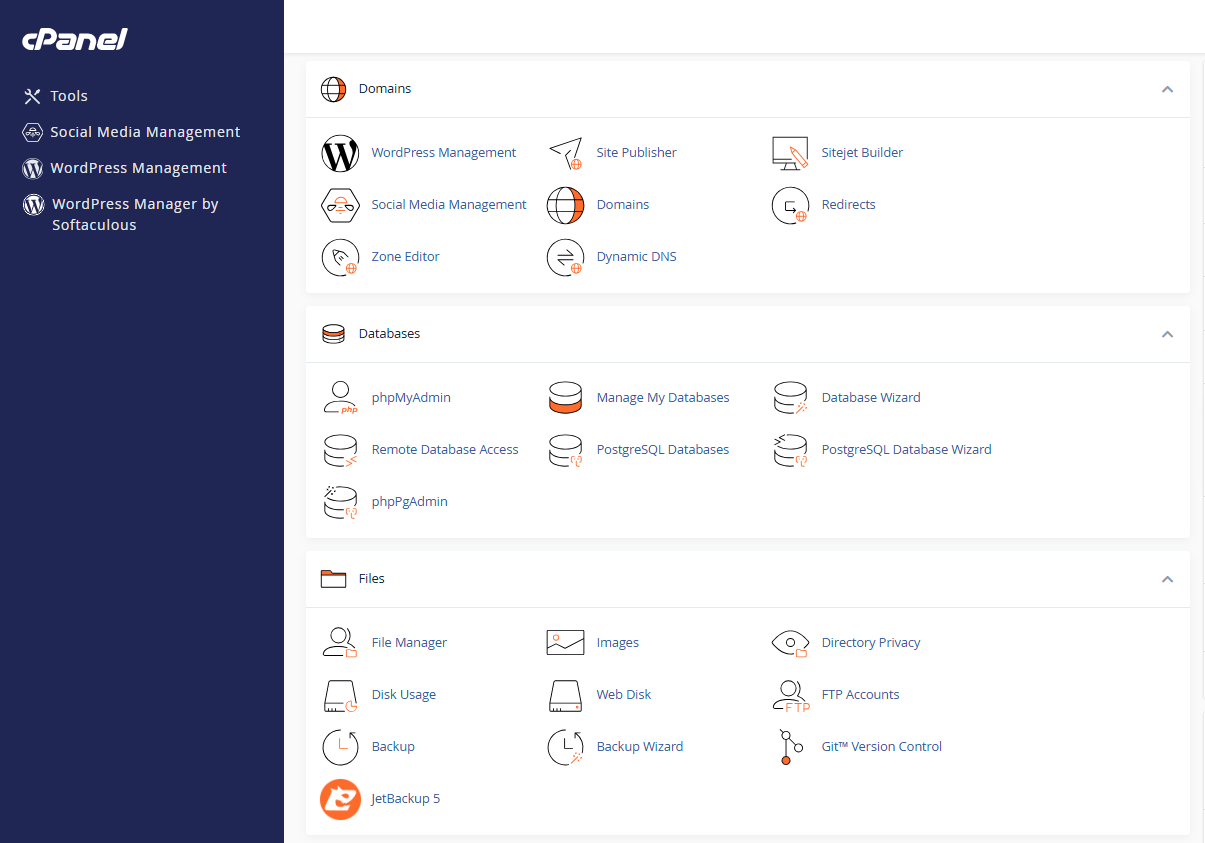Open WordPress Management in the sidebar

coord(125,168)
